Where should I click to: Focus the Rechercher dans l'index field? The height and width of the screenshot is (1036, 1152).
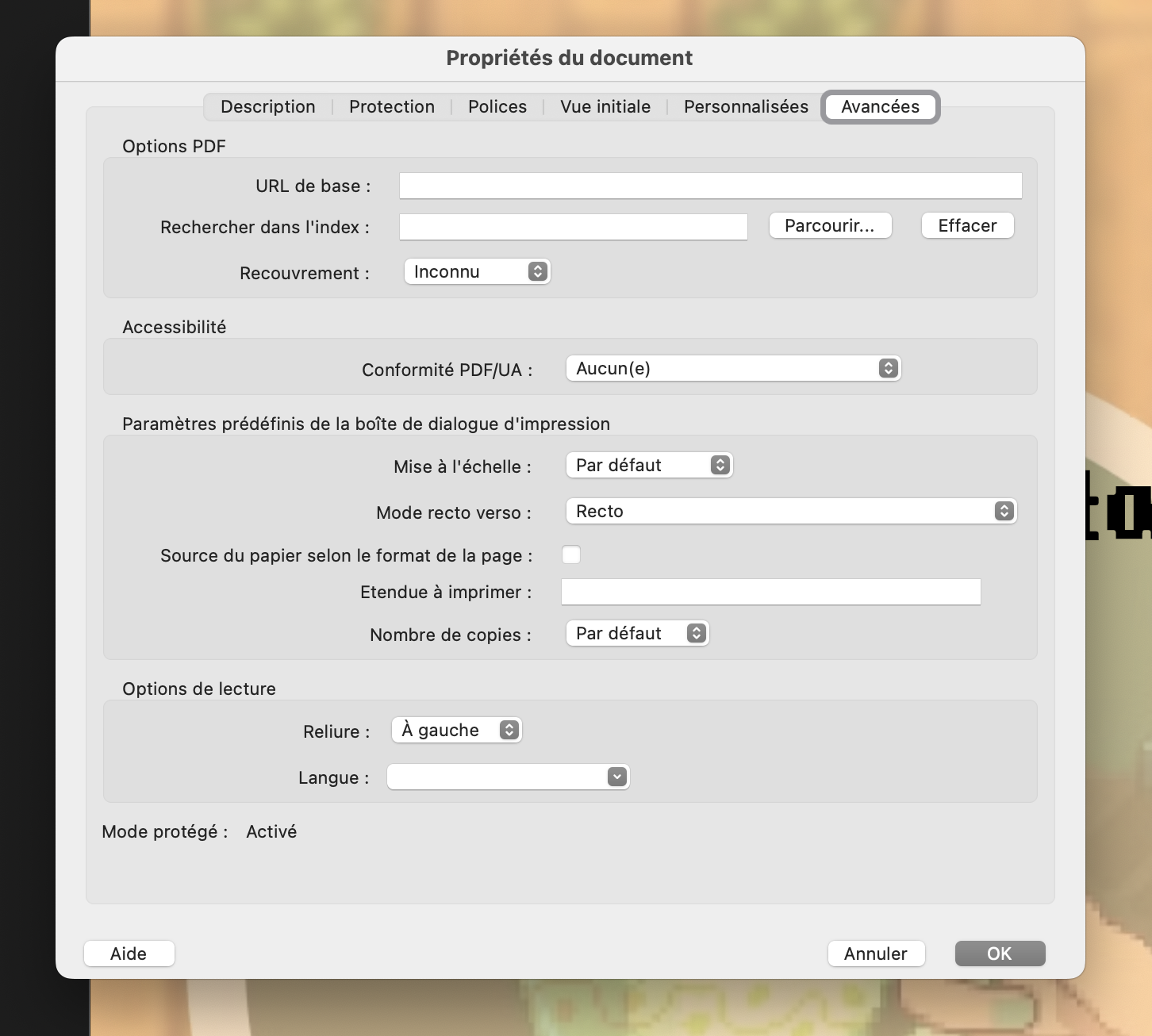(x=574, y=227)
